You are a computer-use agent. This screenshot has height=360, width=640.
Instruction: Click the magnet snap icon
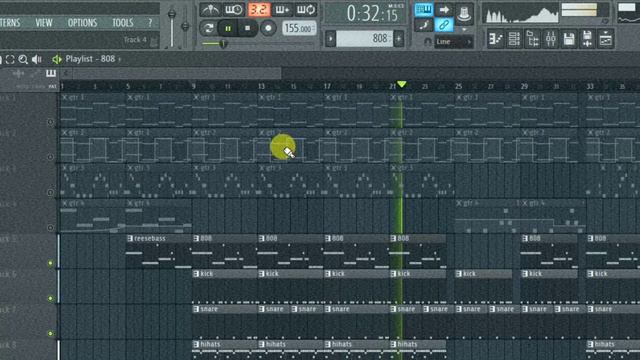(x=427, y=42)
